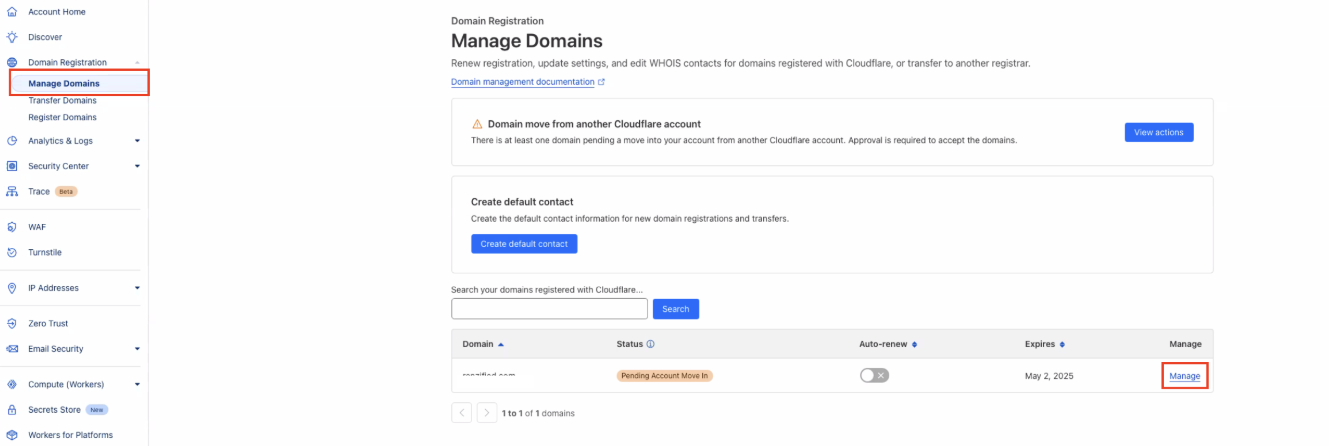Click the Manage link for the domain
The image size is (1329, 446).
point(1185,376)
